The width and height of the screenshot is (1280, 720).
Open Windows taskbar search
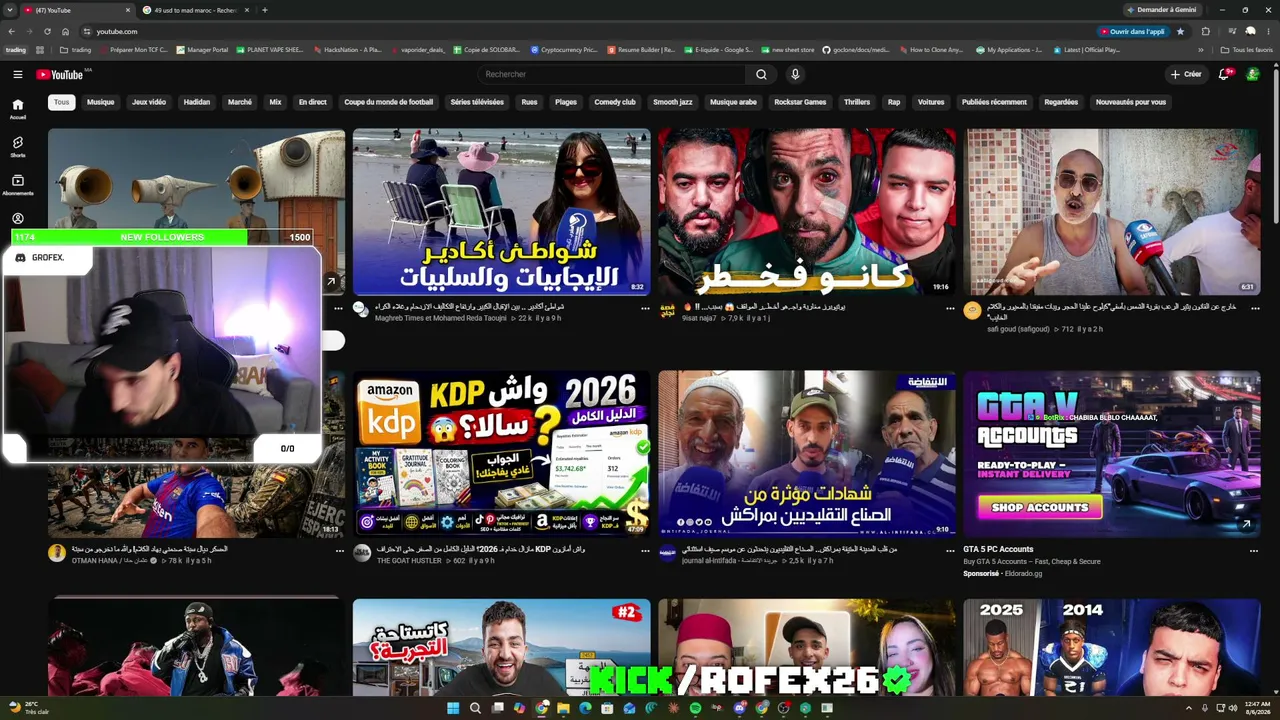(x=475, y=708)
